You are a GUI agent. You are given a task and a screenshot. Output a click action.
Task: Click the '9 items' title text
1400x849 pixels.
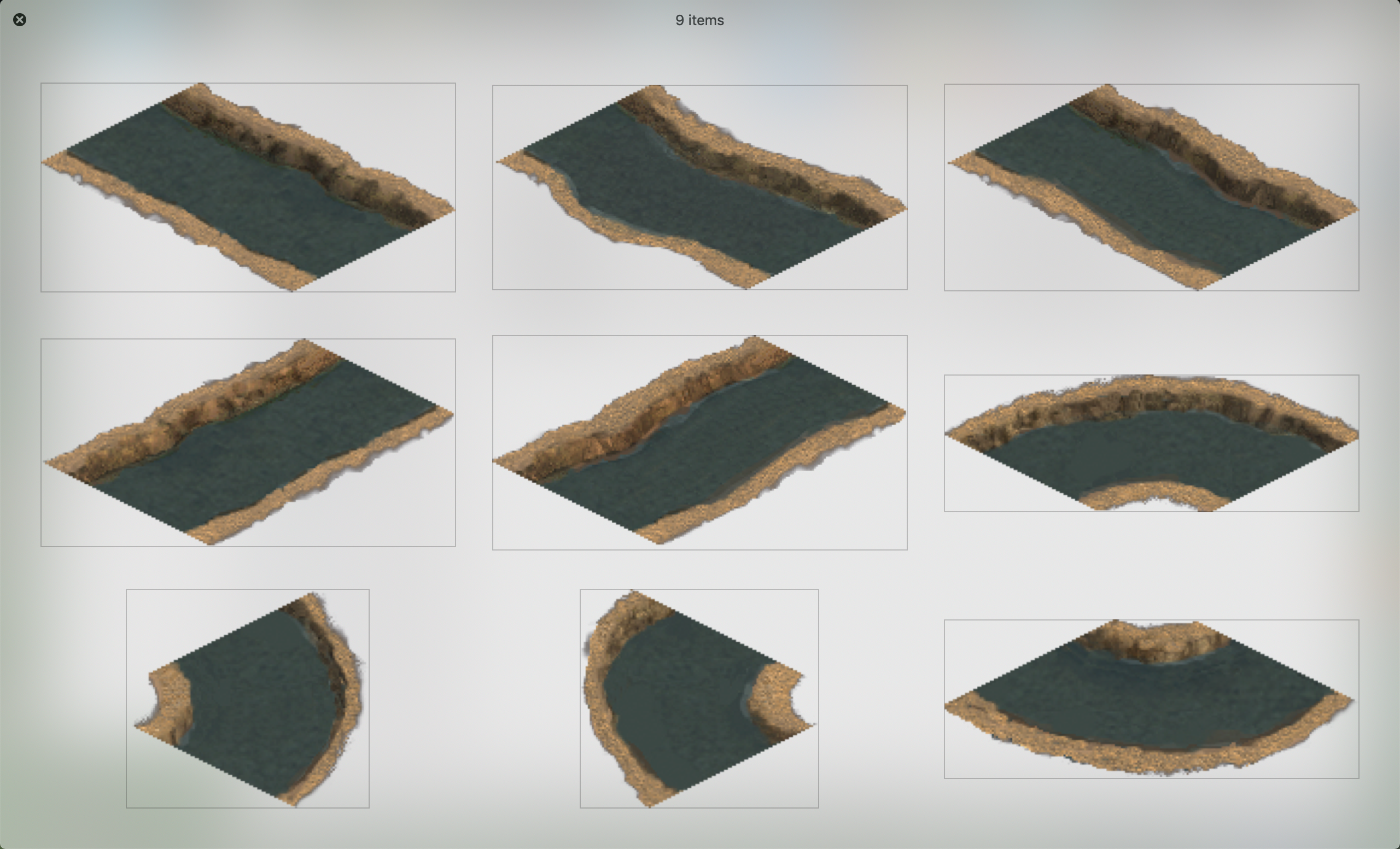699,20
